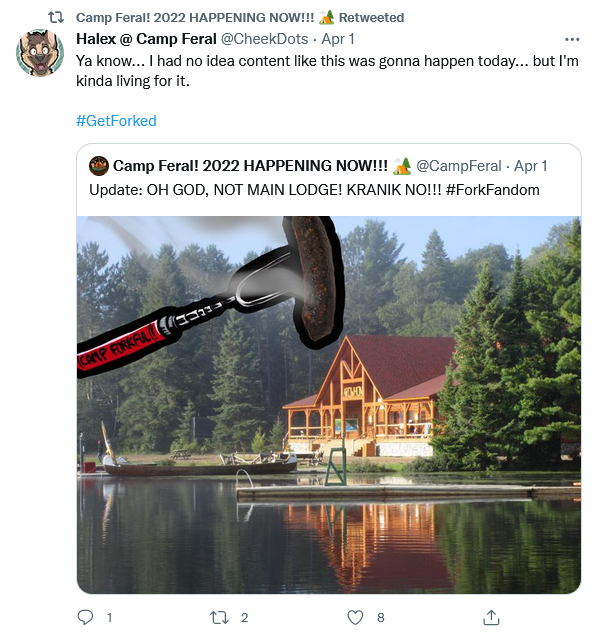Image resolution: width=598 pixels, height=638 pixels.
Task: Open the @CheekDots handle profile
Action: click(x=264, y=39)
